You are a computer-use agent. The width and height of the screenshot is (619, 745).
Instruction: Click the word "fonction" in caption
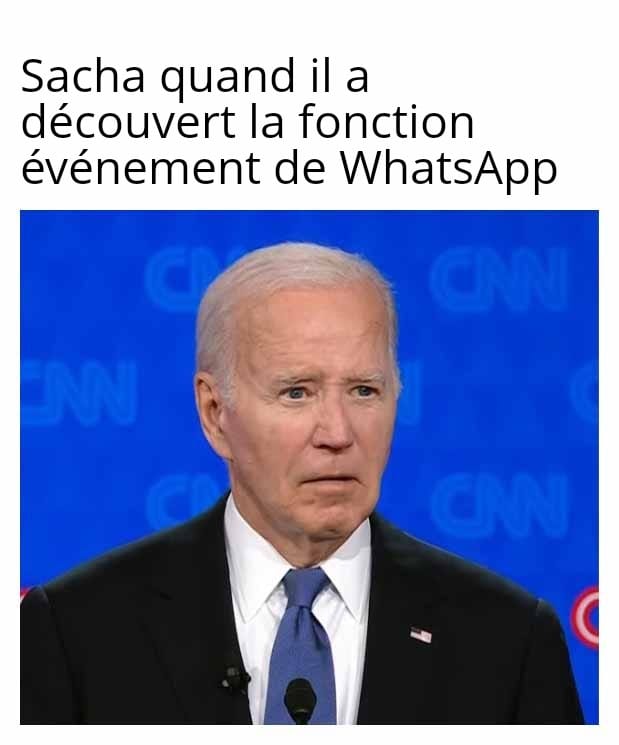pyautogui.click(x=386, y=122)
